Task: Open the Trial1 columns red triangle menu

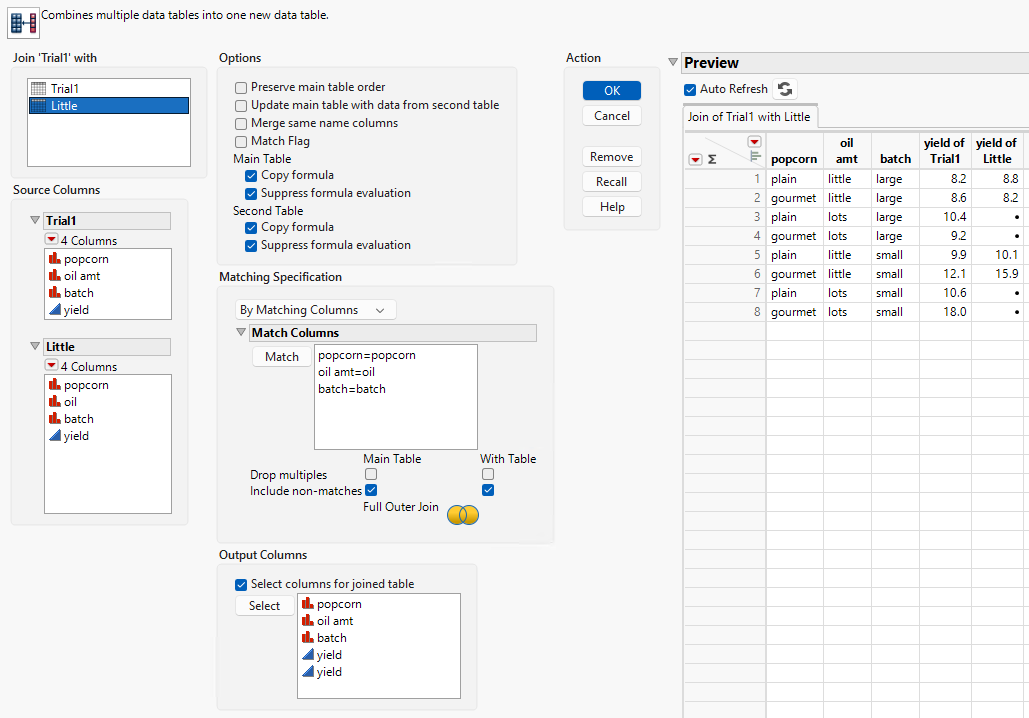Action: 51,240
